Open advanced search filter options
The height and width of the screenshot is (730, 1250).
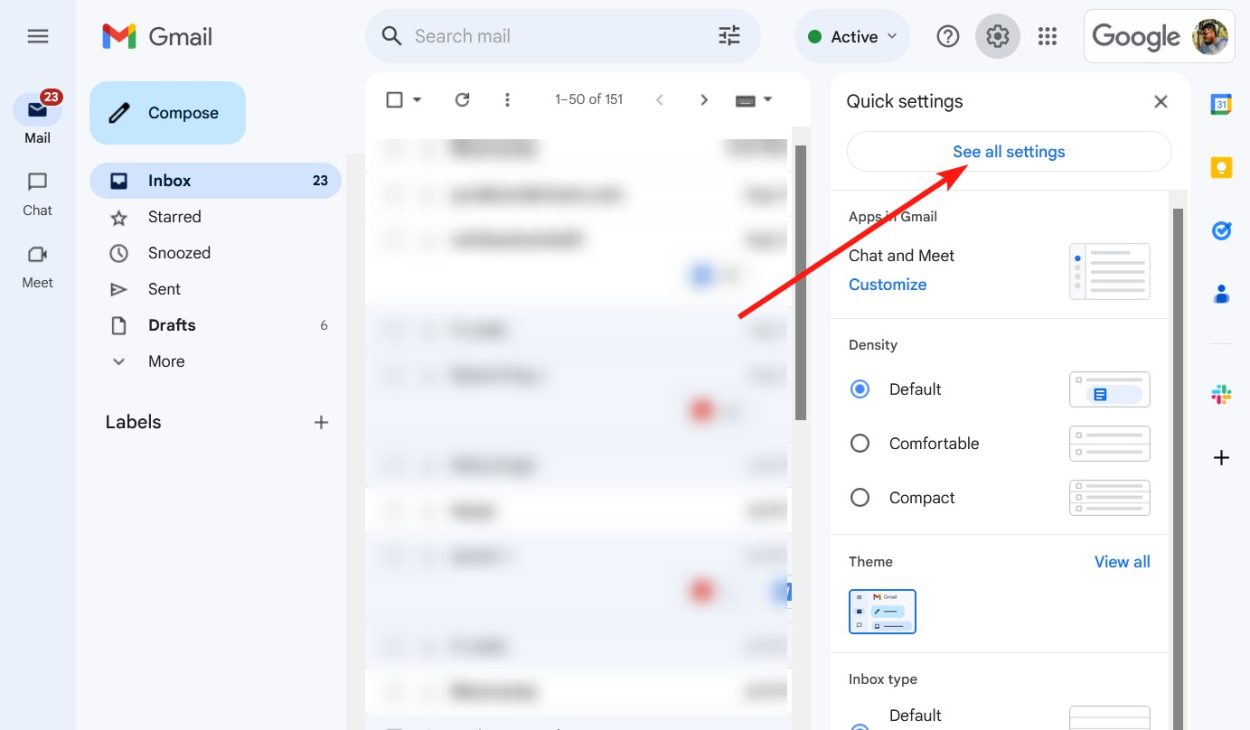729,35
